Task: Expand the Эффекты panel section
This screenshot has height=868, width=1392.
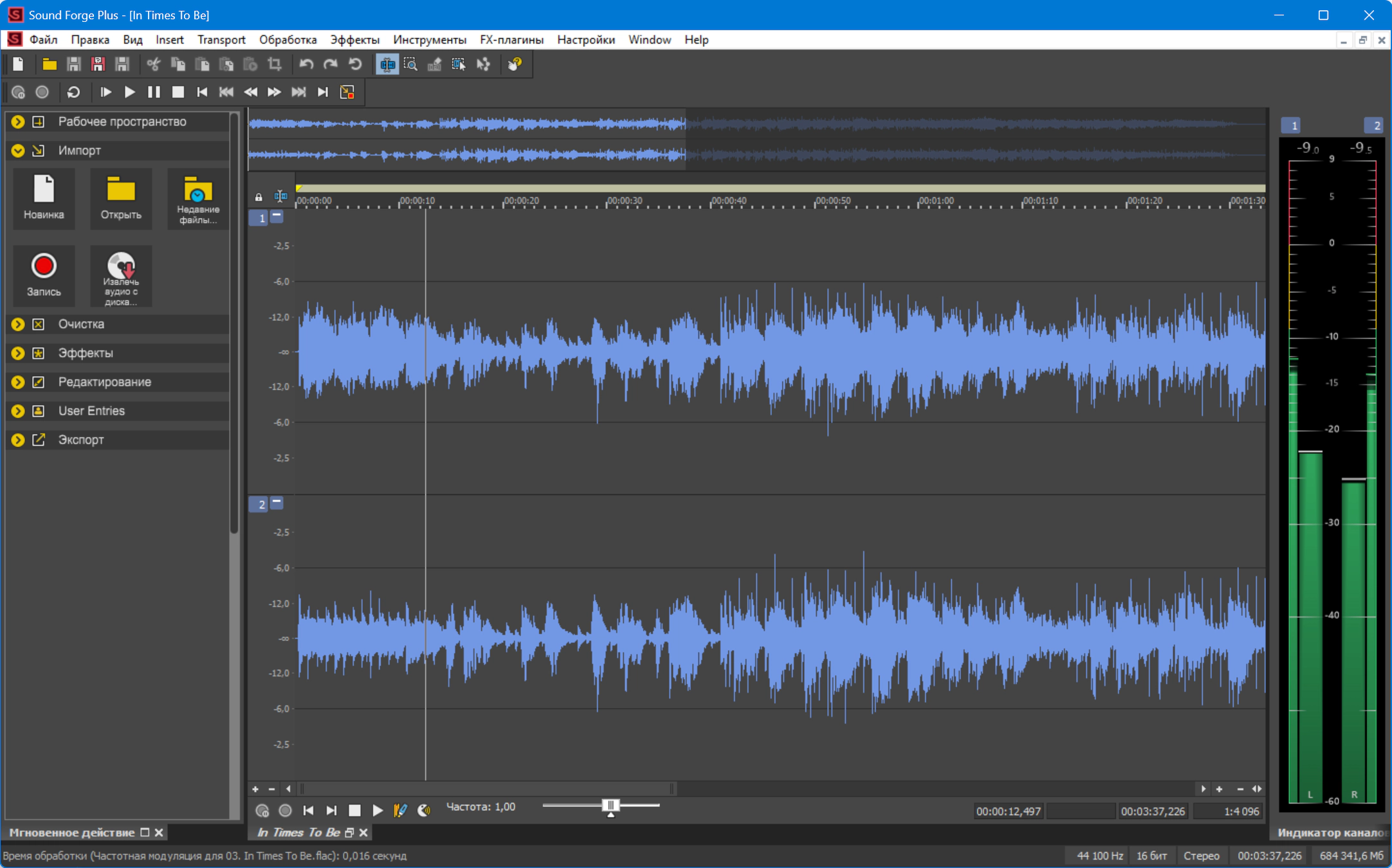Action: point(18,353)
